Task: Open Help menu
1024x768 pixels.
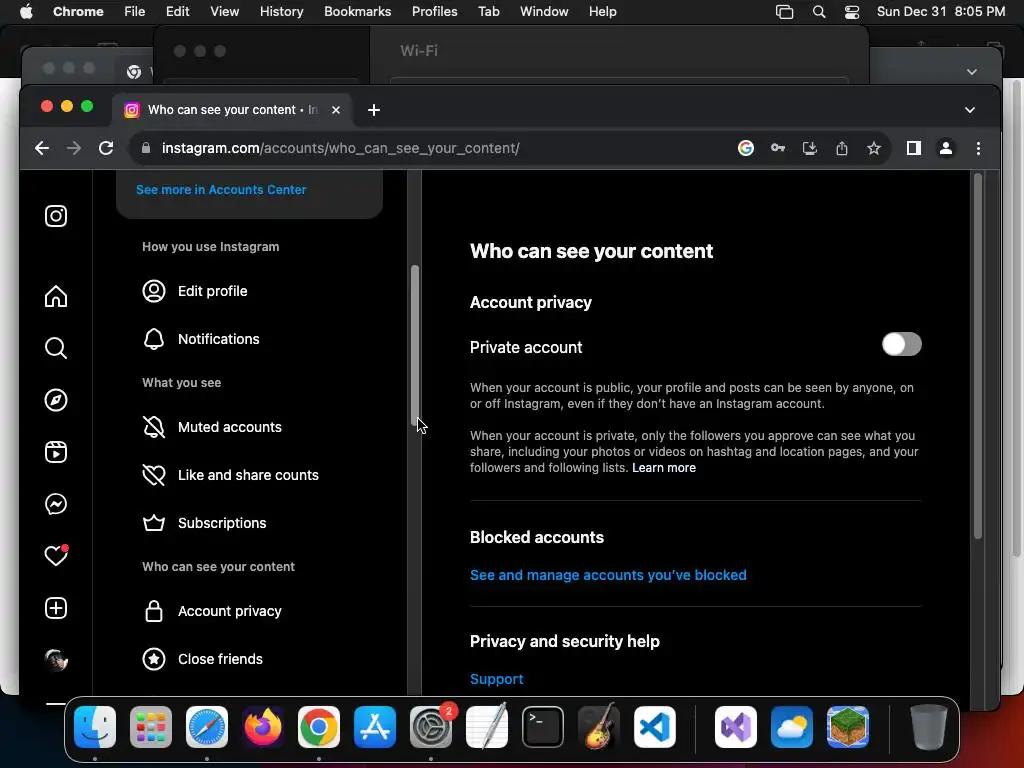Action: [x=602, y=11]
